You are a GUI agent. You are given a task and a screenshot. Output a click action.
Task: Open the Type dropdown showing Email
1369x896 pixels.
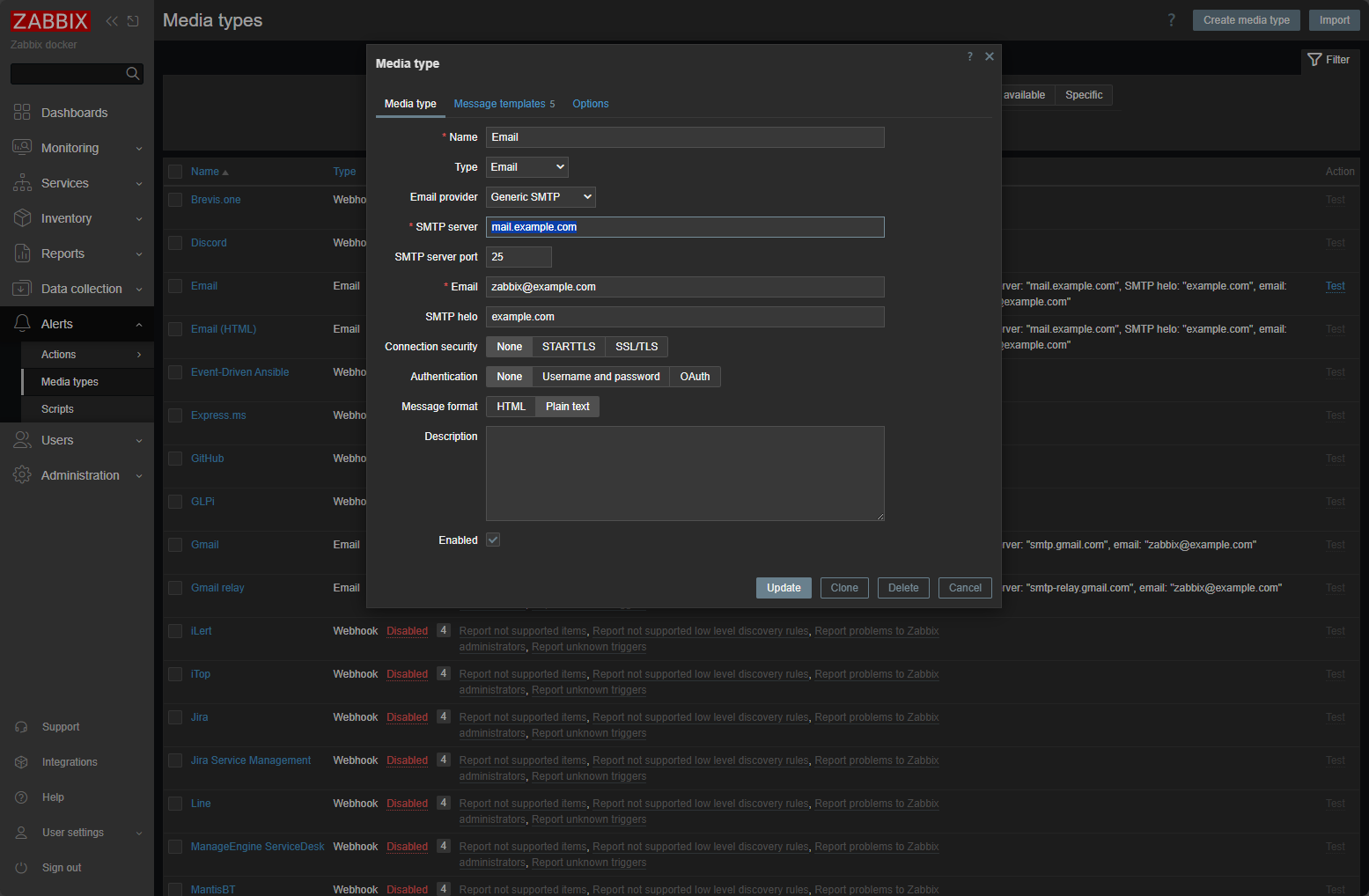point(526,166)
